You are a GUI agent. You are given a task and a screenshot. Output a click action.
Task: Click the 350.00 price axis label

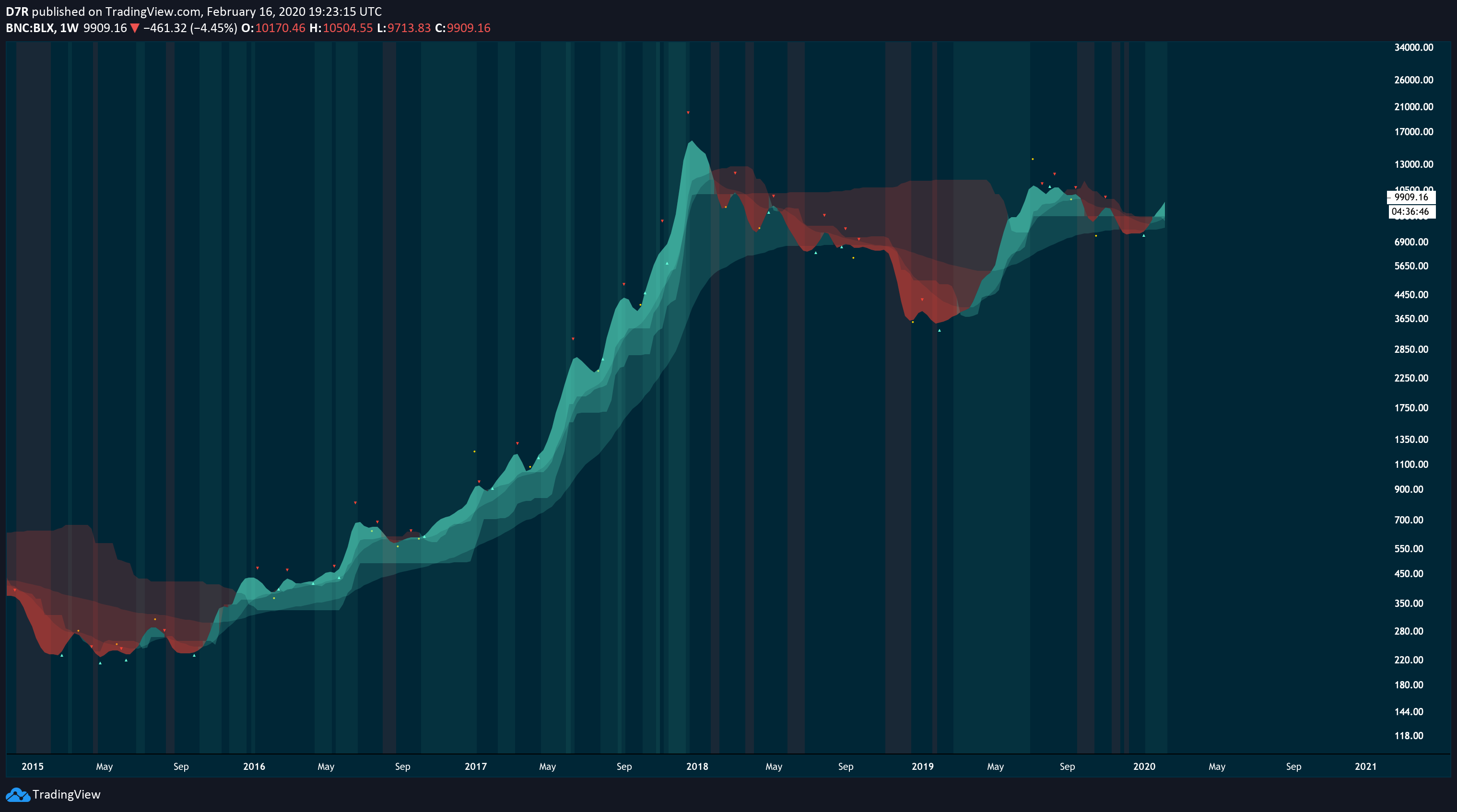(1409, 603)
